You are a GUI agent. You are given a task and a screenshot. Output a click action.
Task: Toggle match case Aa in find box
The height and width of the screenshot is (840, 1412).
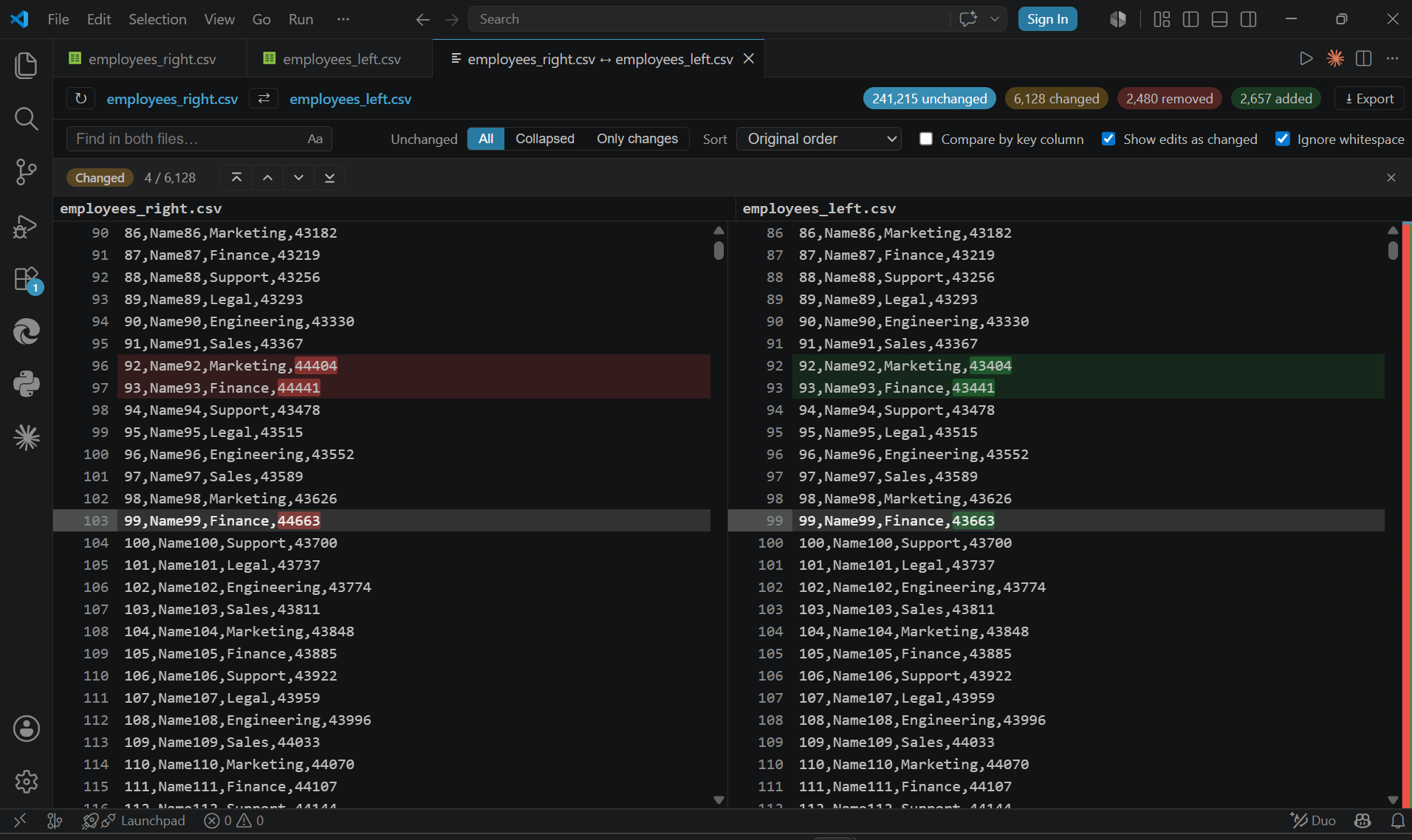point(315,139)
